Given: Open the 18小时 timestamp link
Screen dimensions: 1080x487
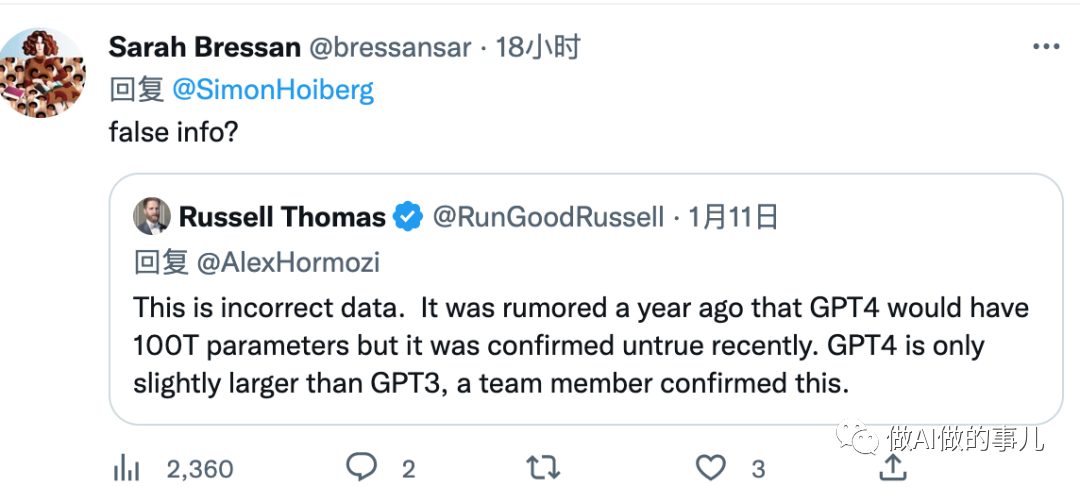Looking at the screenshot, I should tap(538, 47).
